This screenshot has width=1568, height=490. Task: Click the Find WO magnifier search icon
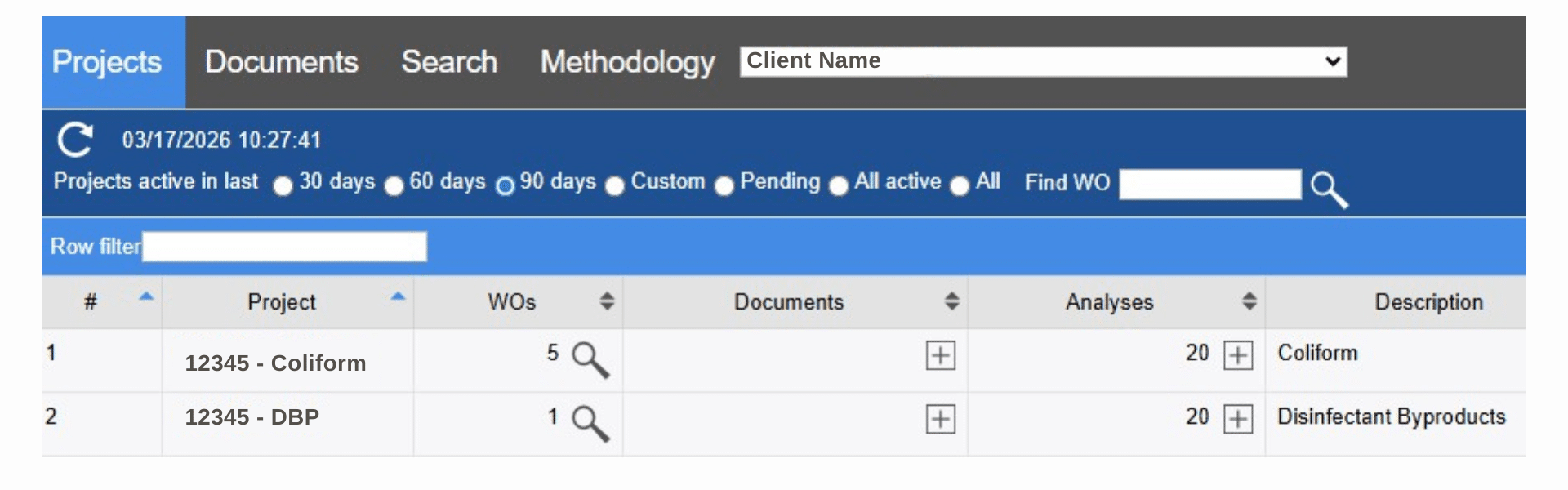pos(1329,189)
